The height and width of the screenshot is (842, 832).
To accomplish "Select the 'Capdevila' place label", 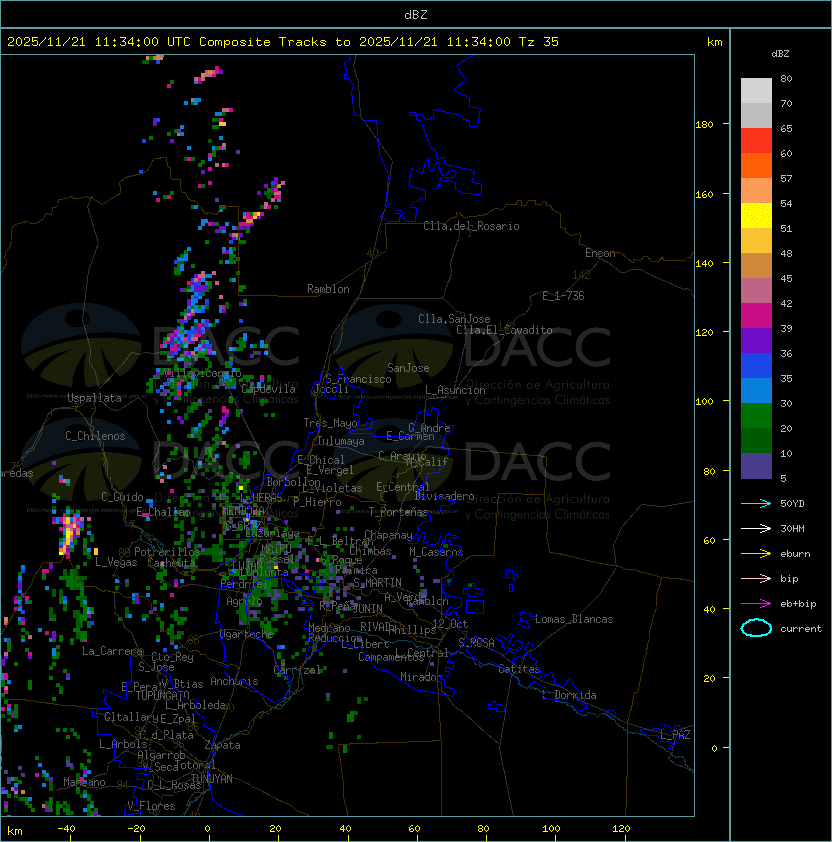I will point(269,389).
